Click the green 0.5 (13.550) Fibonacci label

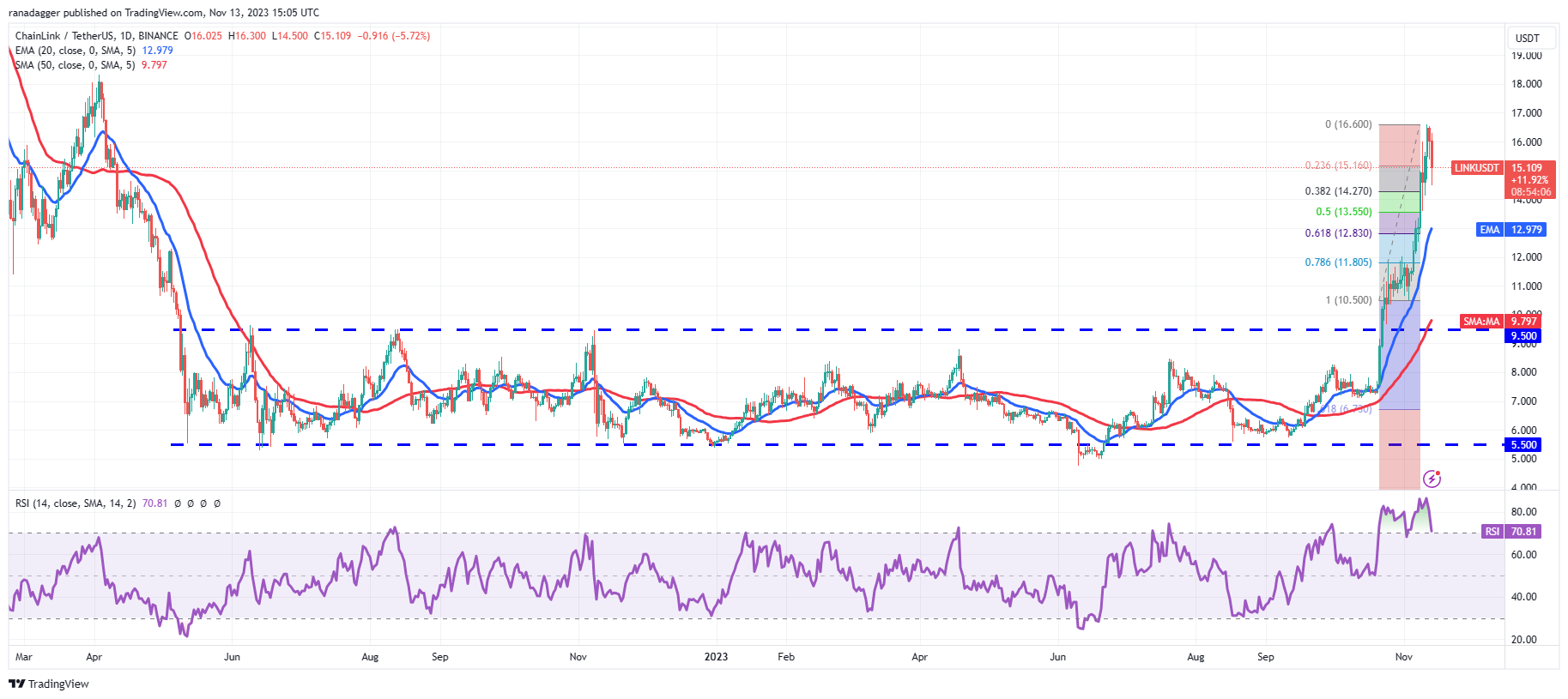[1343, 212]
